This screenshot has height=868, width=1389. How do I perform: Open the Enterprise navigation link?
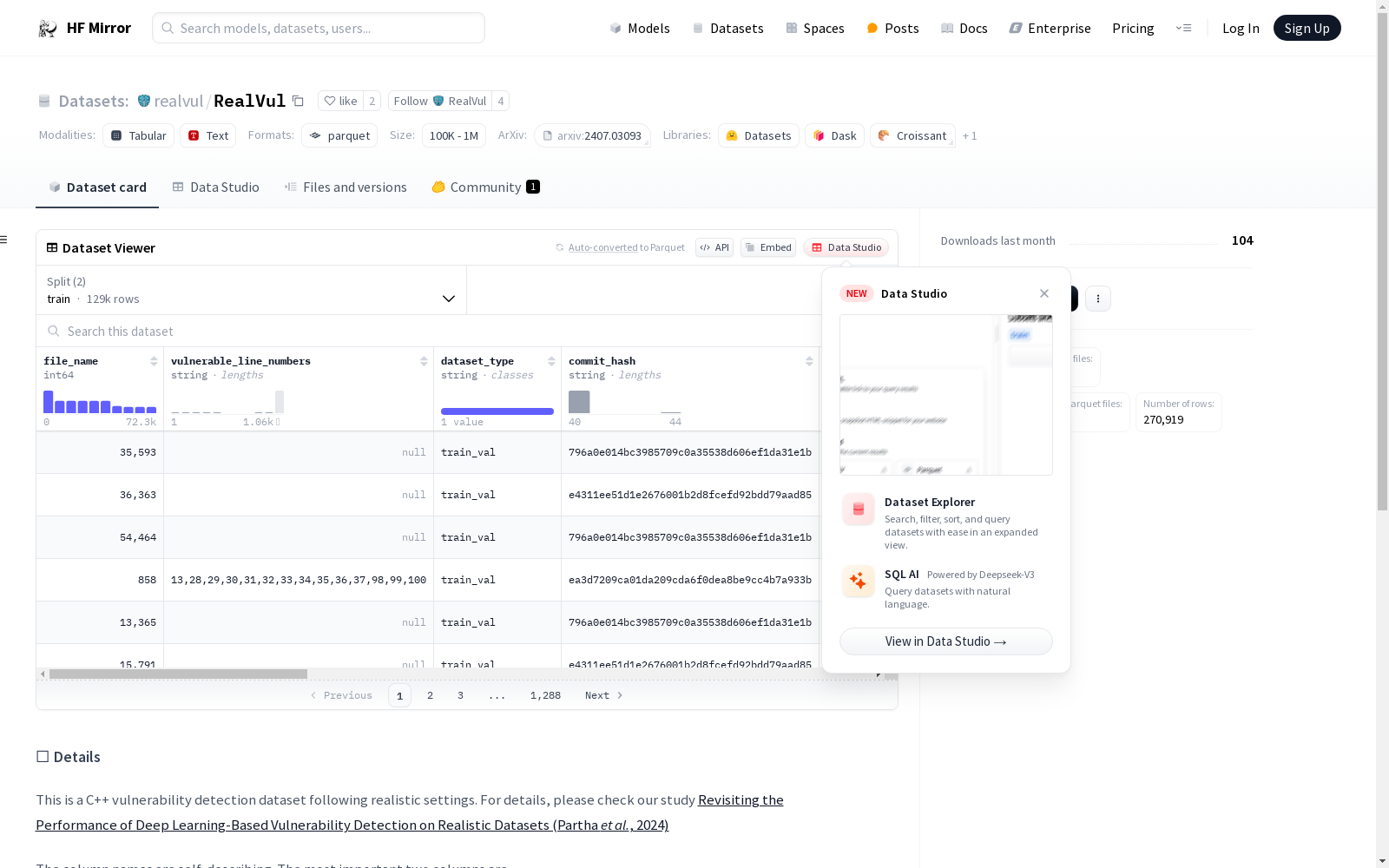(1050, 28)
